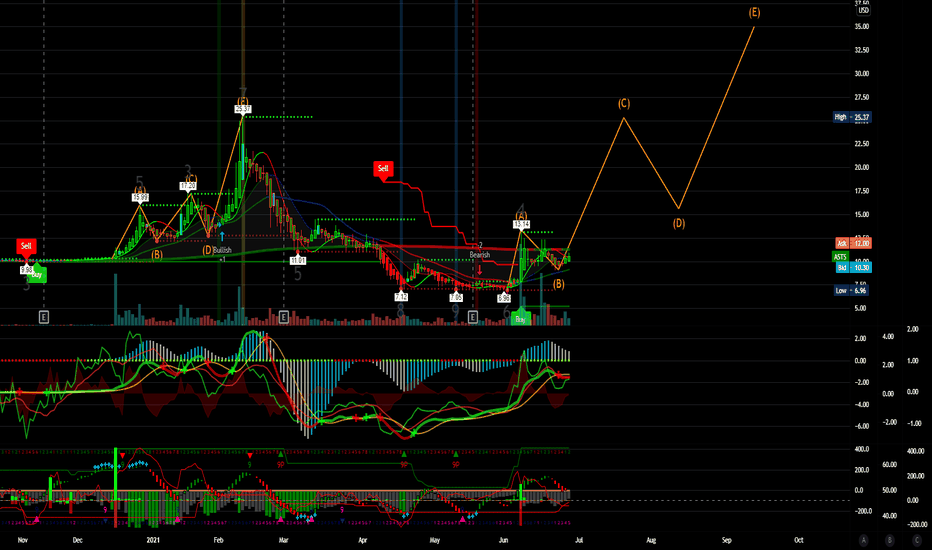Image resolution: width=932 pixels, height=550 pixels.
Task: Click the Feb label on time axis
Action: pos(218,540)
